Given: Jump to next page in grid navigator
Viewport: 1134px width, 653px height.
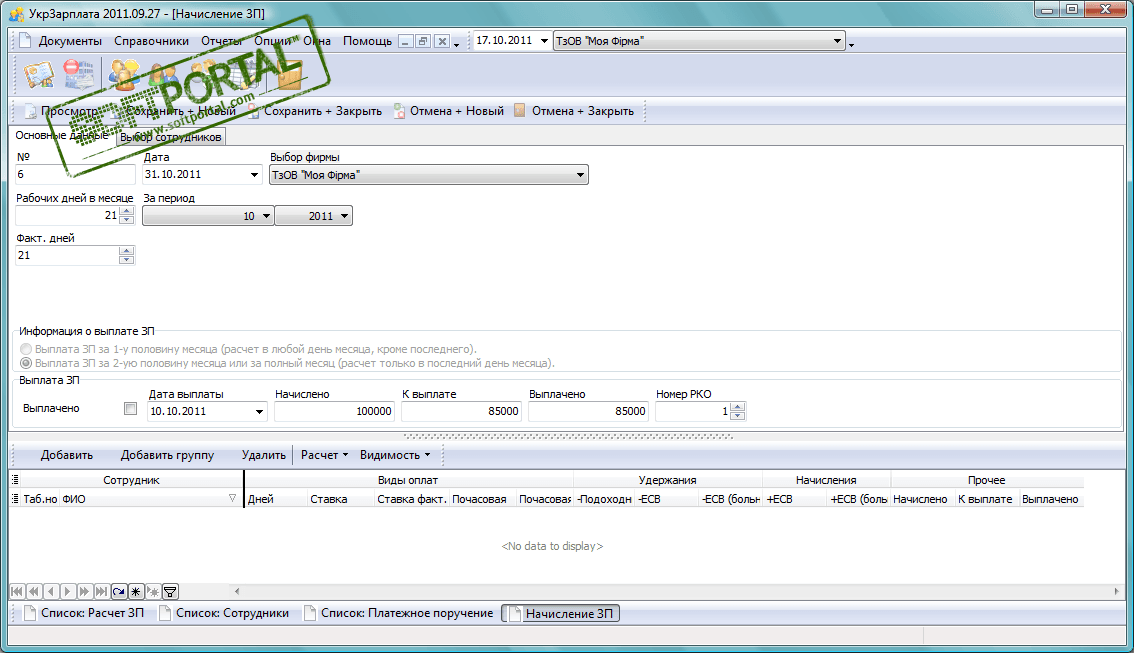Looking at the screenshot, I should [x=85, y=592].
